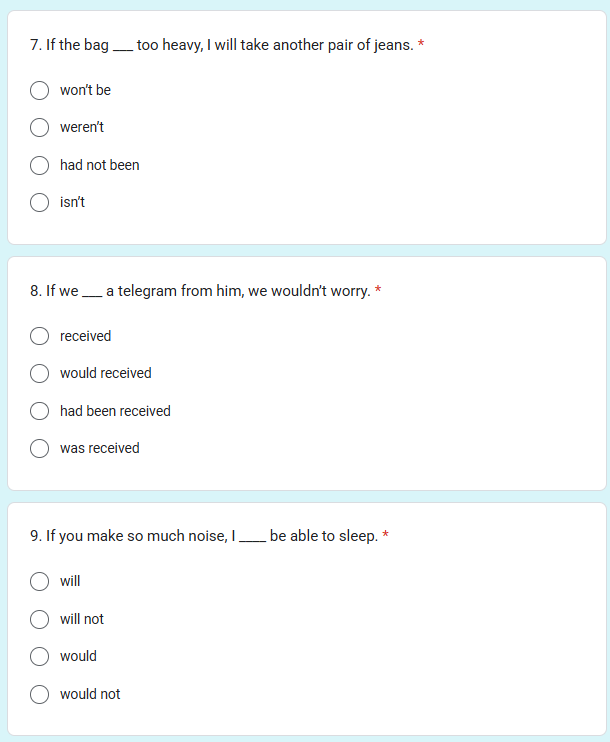Choose "was received" answer
610x742 pixels.
(39, 448)
